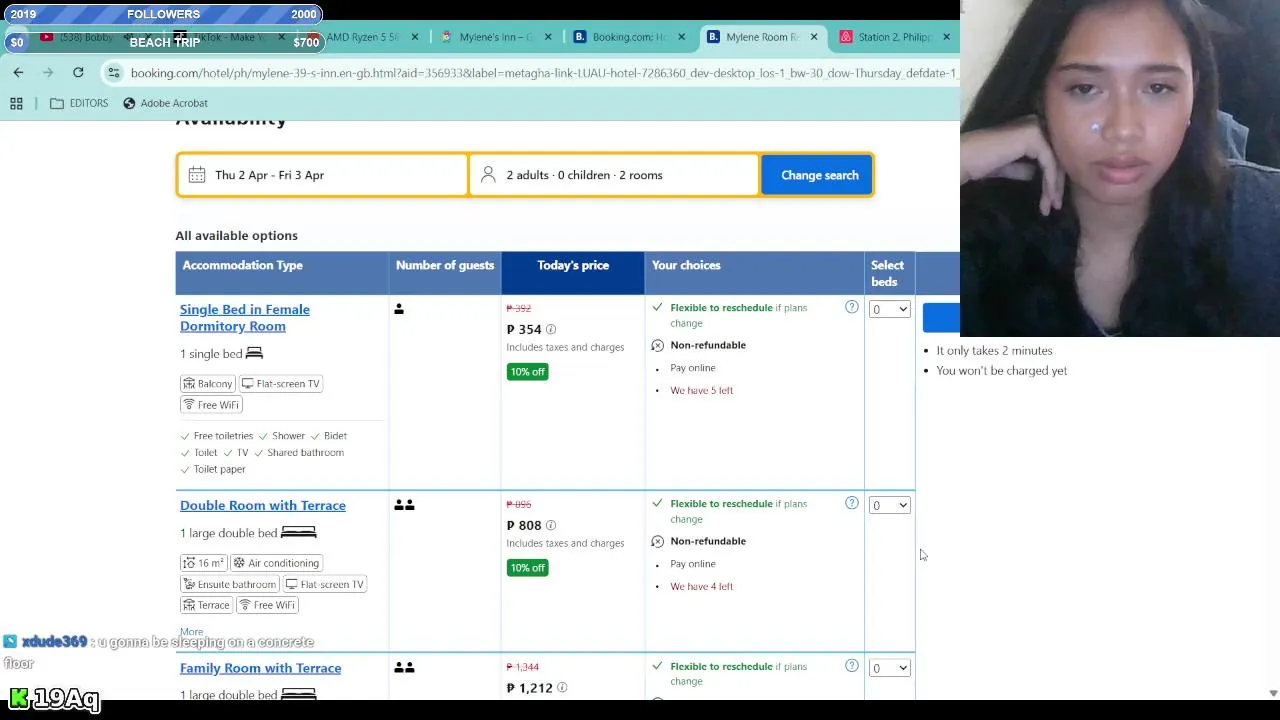
Task: Open Select beds dropdown for Double Room
Action: 889,505
